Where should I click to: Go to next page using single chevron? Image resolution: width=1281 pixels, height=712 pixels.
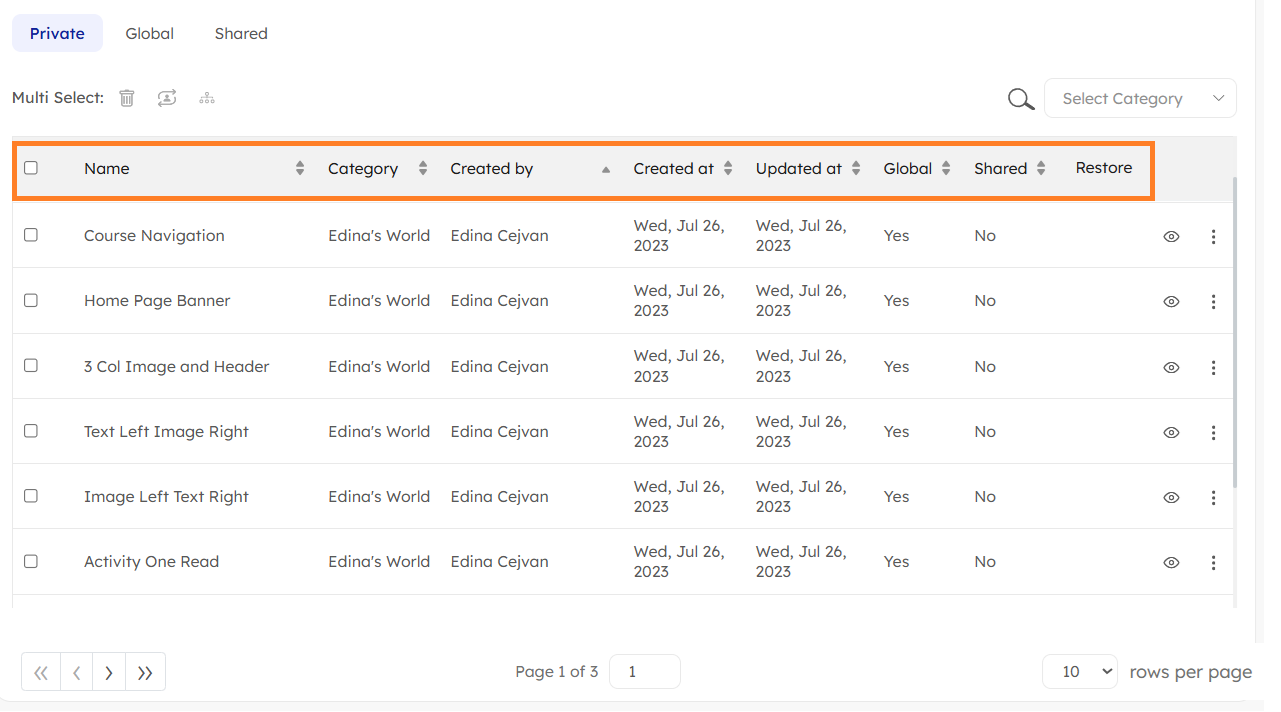pos(108,673)
